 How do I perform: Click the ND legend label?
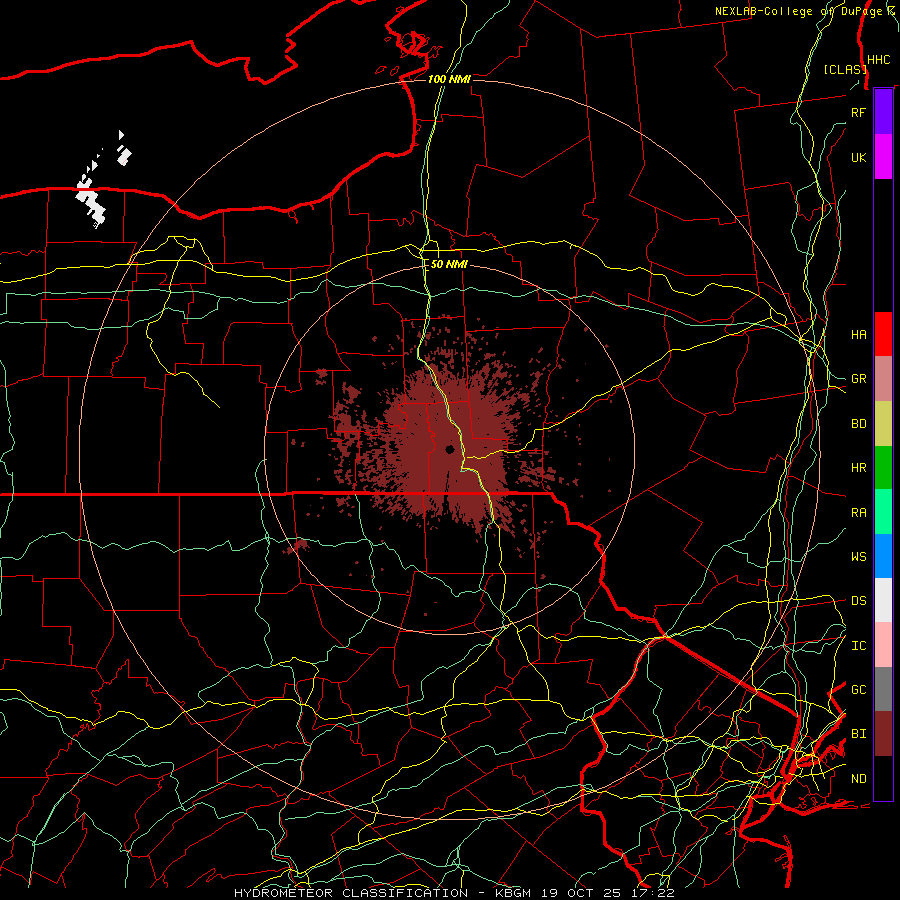858,778
